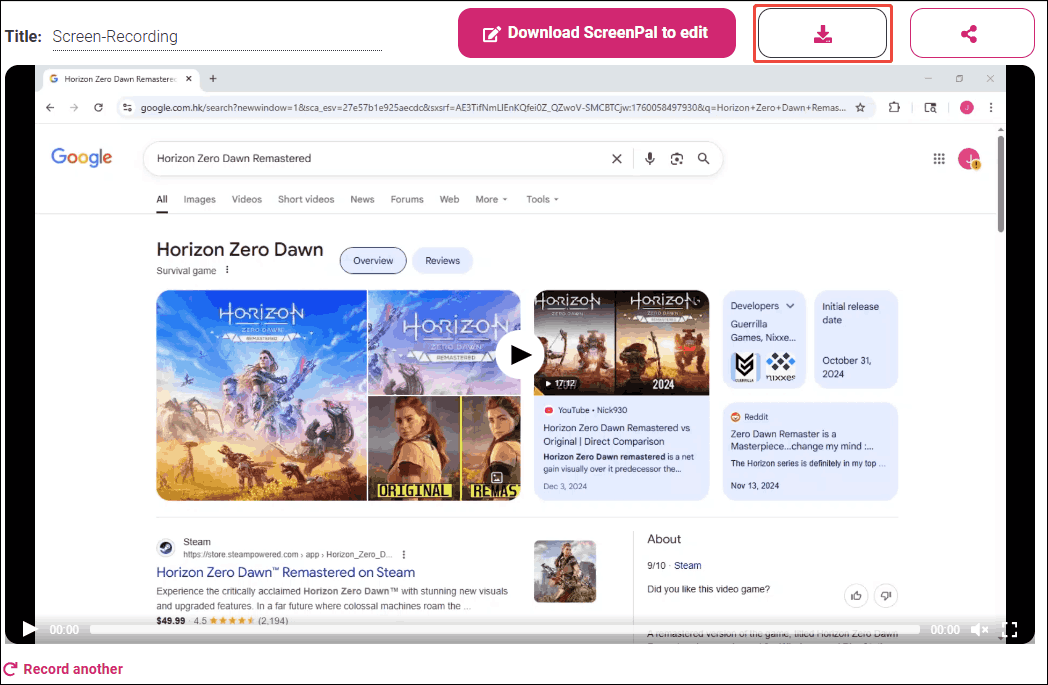This screenshot has height=685, width=1048.
Task: Expand the Tools dropdown
Action: tap(542, 199)
